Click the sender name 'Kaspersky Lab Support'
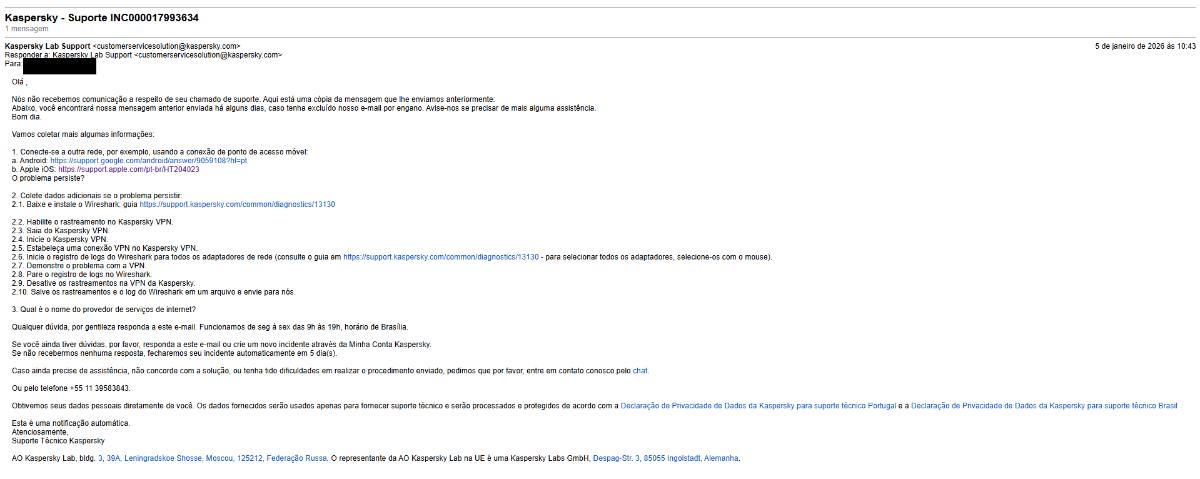Image resolution: width=1200 pixels, height=479 pixels. [48, 46]
